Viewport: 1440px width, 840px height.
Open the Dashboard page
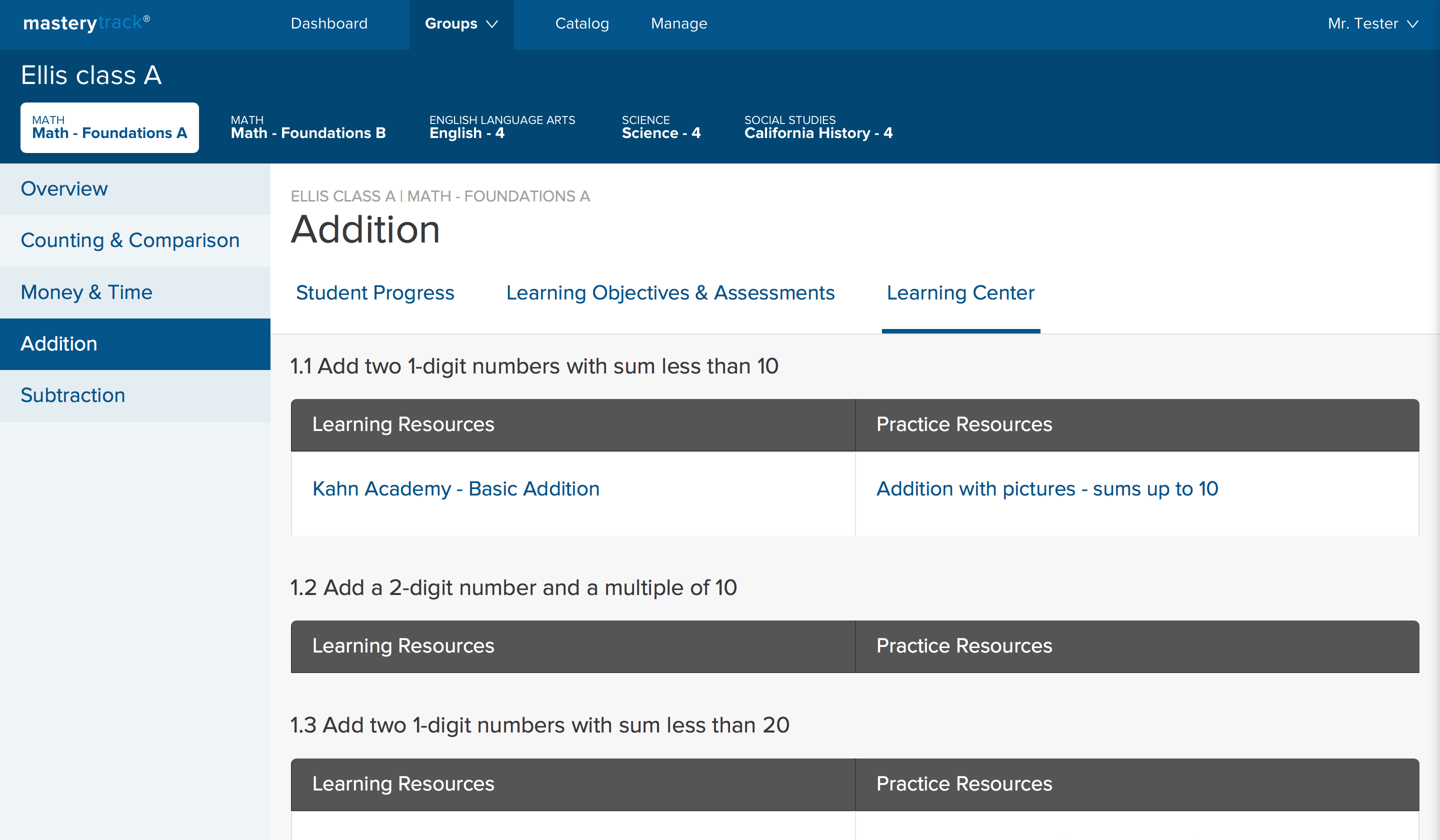pyautogui.click(x=328, y=23)
